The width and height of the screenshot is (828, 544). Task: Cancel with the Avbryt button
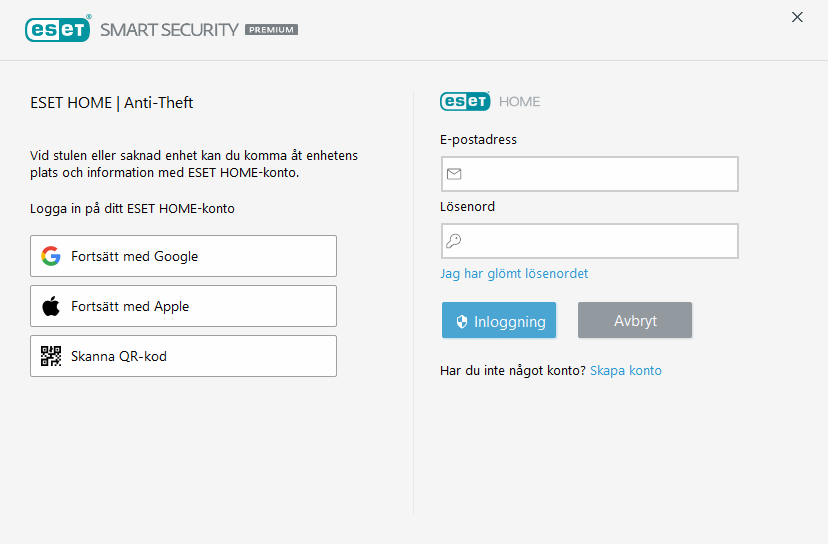635,321
